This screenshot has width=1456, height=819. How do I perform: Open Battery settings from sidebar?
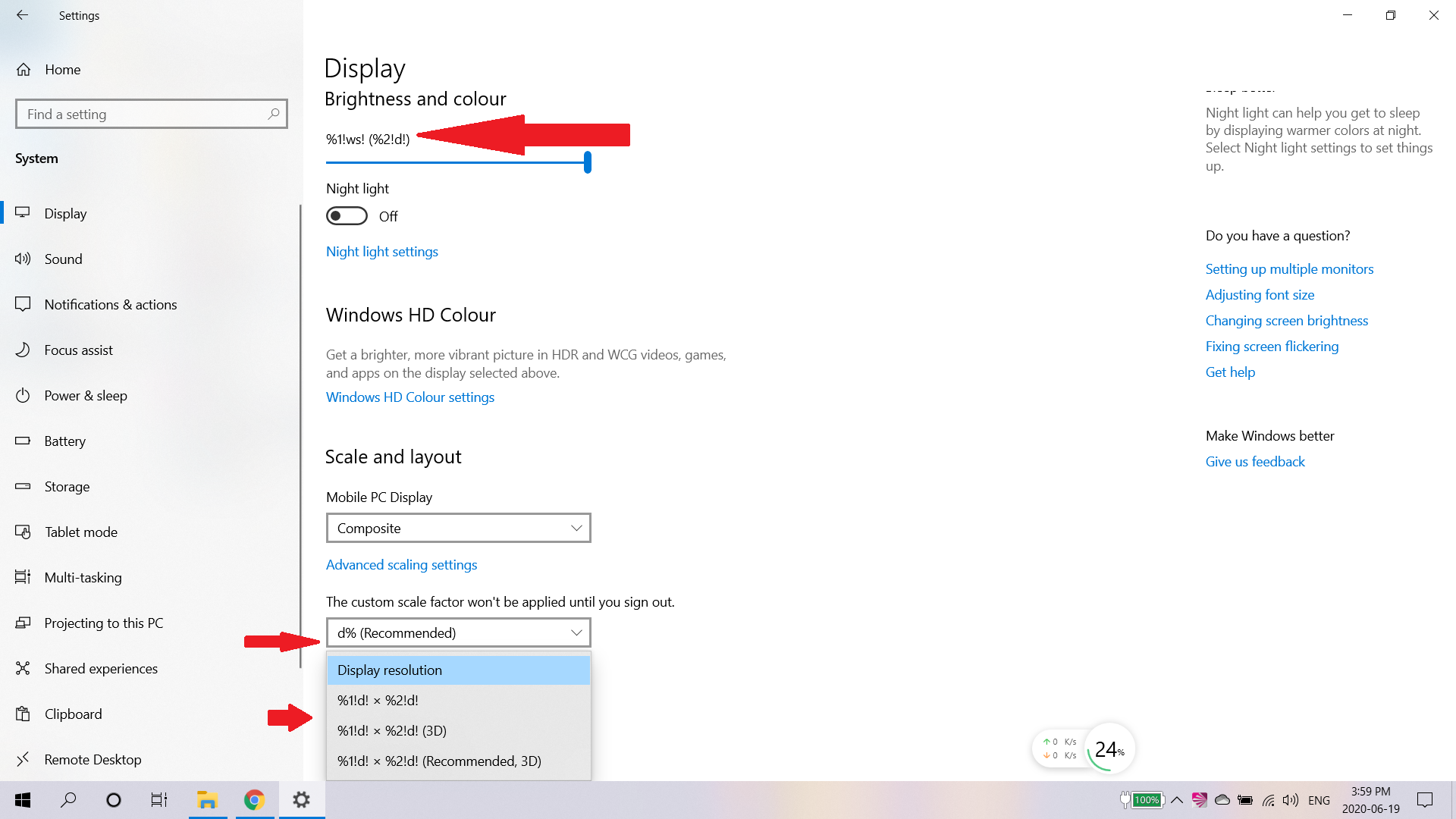pyautogui.click(x=65, y=441)
